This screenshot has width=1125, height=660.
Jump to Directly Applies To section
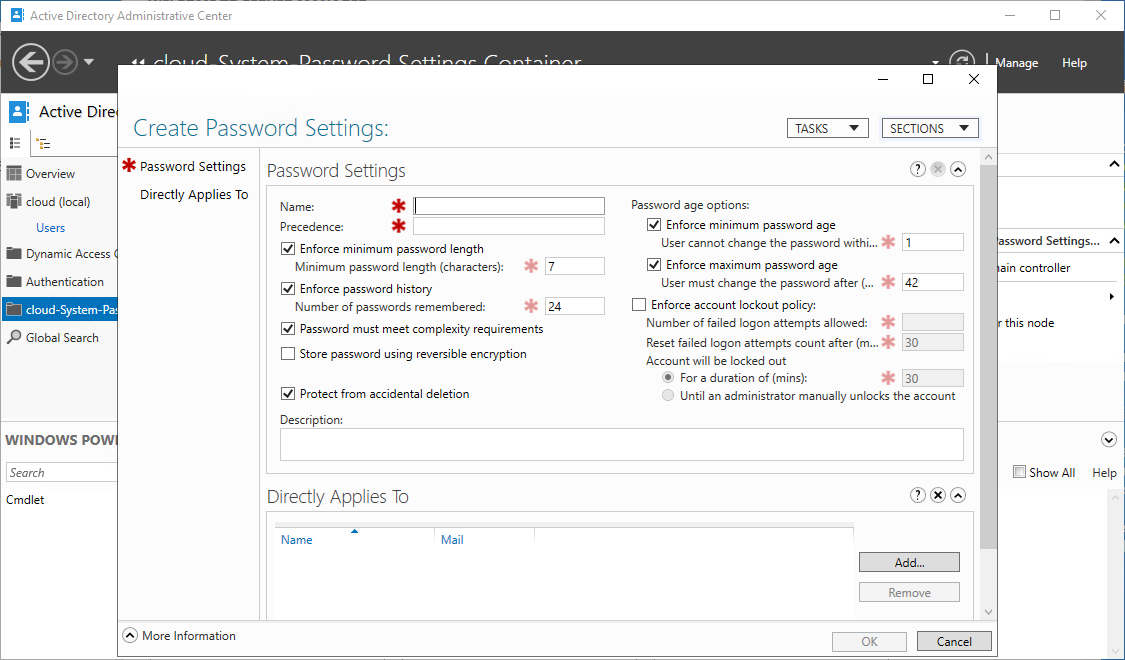(194, 194)
